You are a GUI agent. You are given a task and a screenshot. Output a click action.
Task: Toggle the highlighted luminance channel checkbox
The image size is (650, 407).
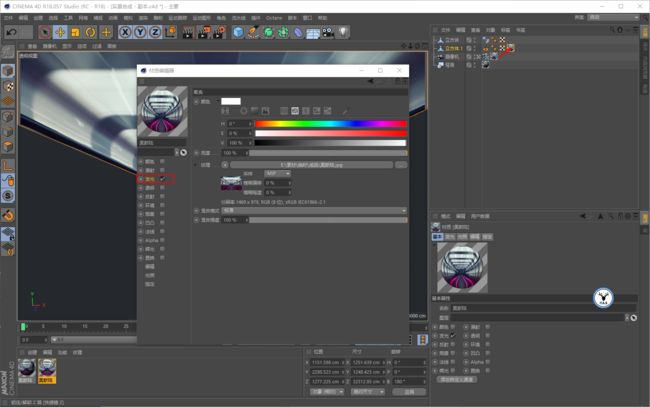pyautogui.click(x=162, y=179)
